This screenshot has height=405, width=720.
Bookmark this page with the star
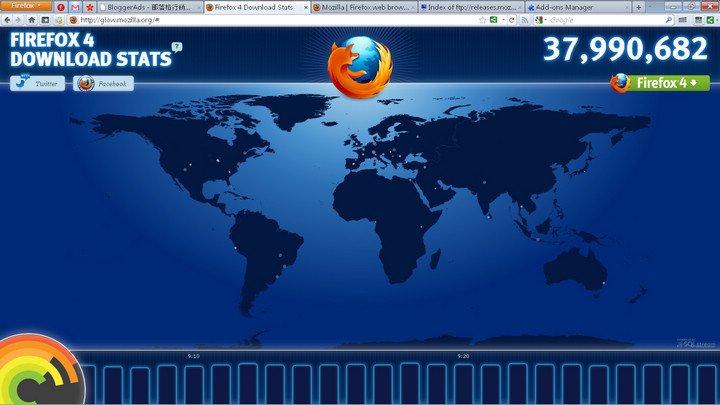click(482, 20)
